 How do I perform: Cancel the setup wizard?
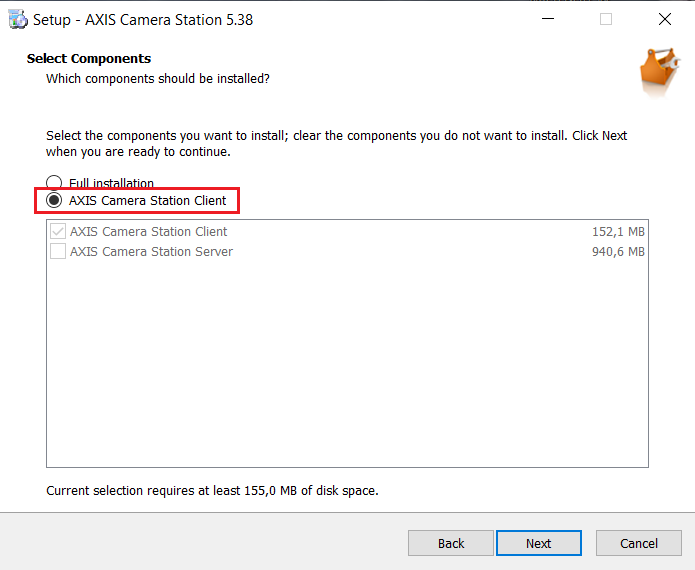pyautogui.click(x=639, y=543)
